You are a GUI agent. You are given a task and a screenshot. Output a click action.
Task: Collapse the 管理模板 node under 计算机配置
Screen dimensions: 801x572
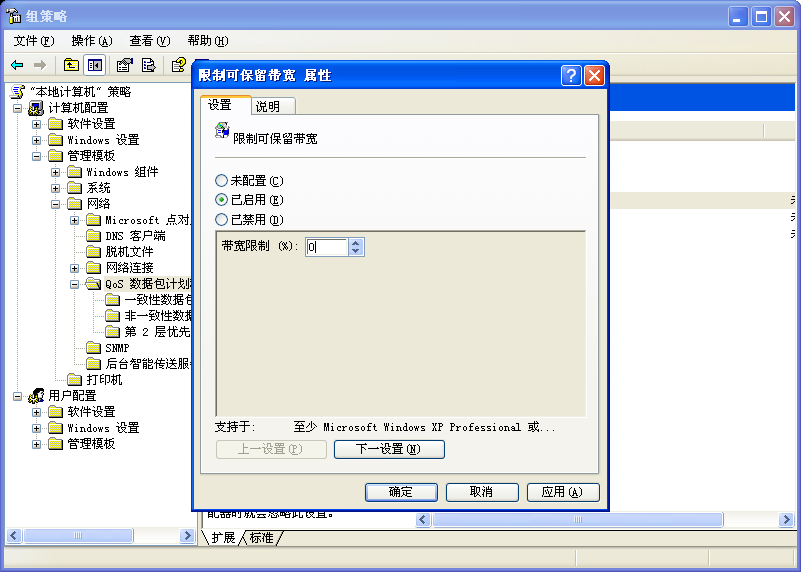click(37, 156)
